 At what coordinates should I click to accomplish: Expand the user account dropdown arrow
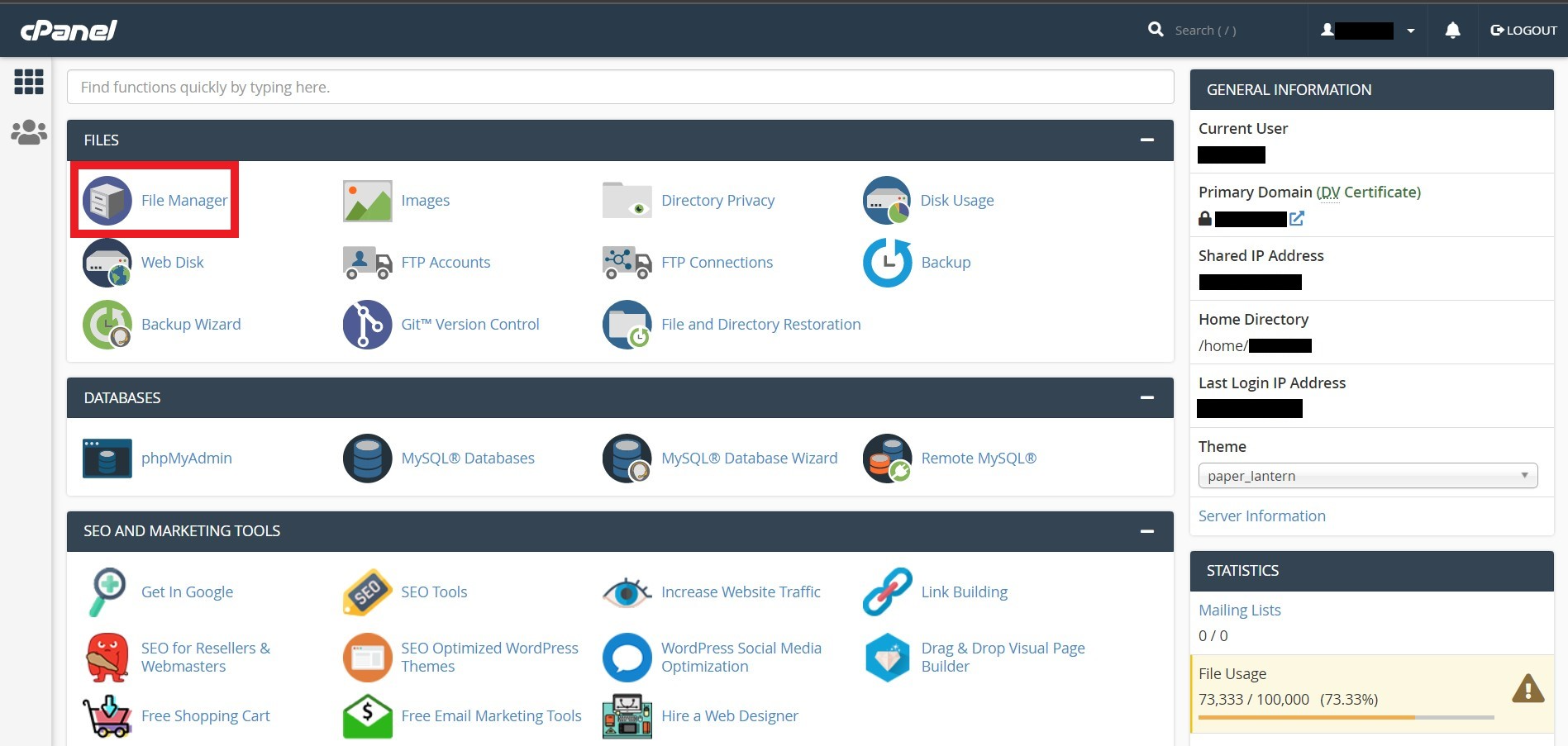click(x=1410, y=30)
